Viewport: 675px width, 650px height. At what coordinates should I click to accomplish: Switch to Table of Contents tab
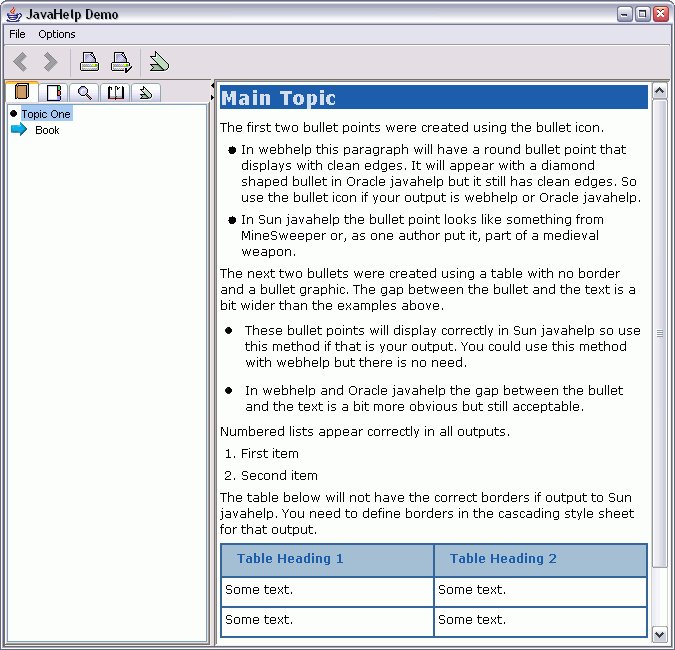point(22,92)
